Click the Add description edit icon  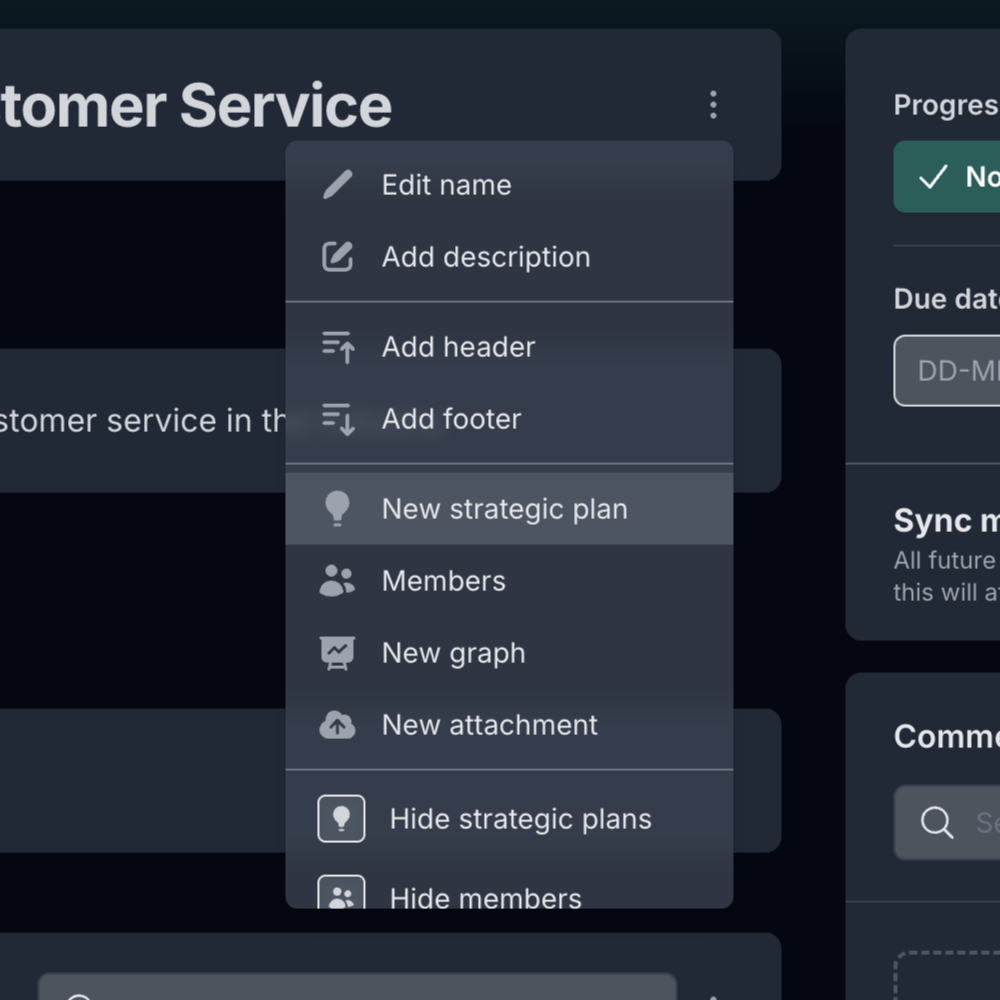[x=337, y=257]
